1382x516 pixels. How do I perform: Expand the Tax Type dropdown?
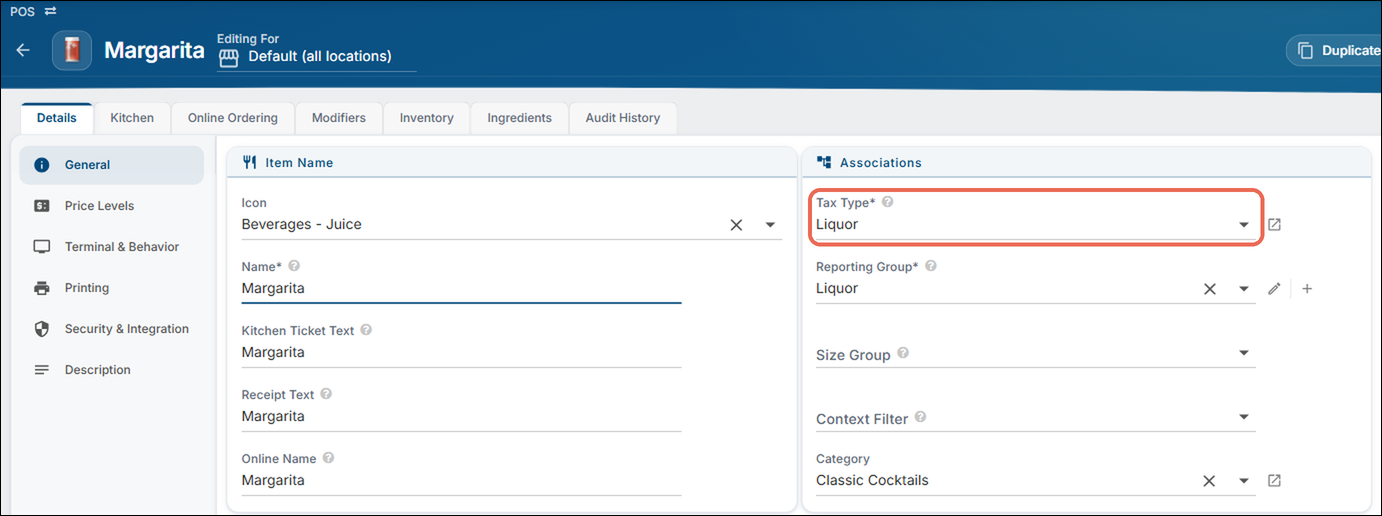(x=1244, y=225)
